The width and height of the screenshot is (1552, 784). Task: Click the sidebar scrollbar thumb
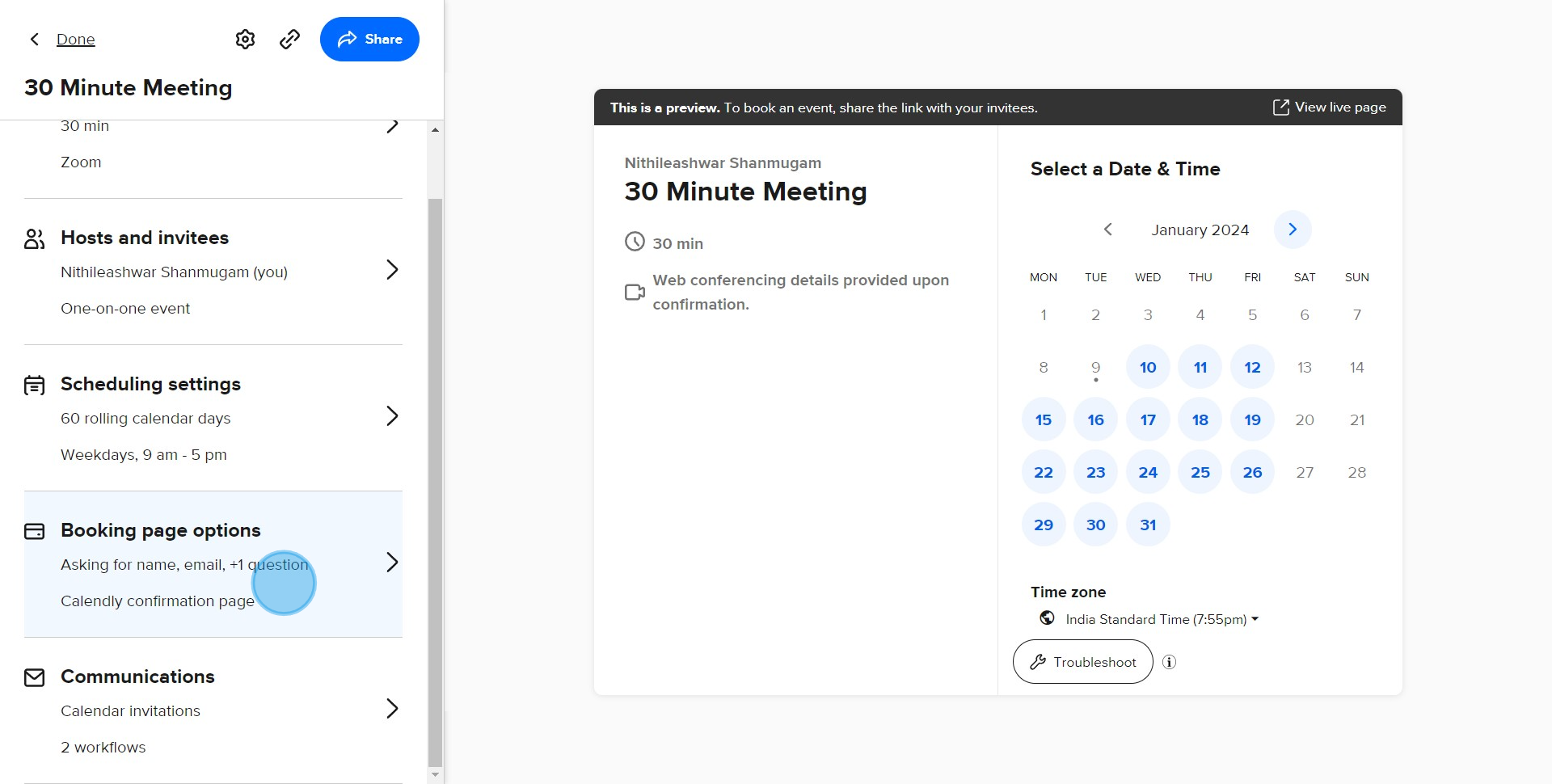click(x=435, y=482)
